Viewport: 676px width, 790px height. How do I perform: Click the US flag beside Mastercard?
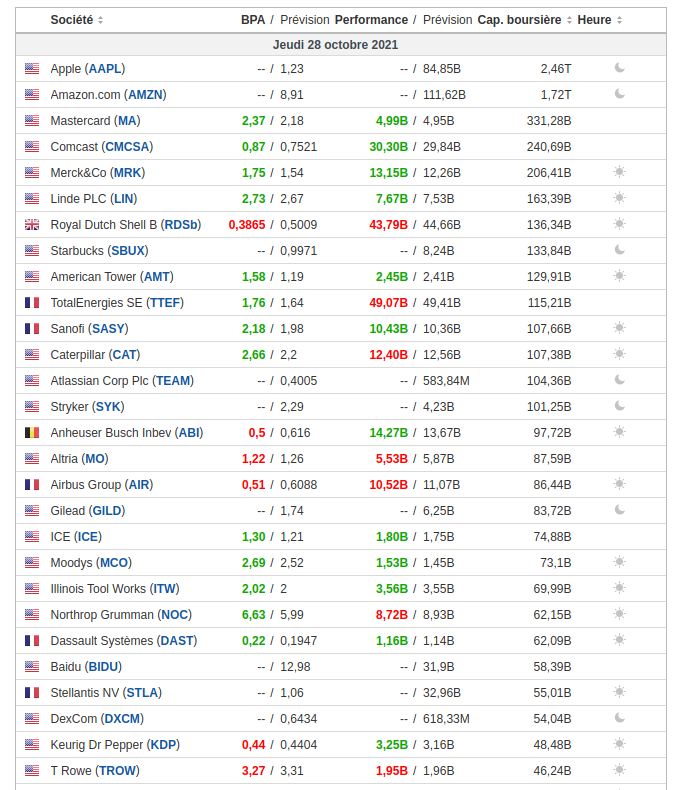[32, 121]
